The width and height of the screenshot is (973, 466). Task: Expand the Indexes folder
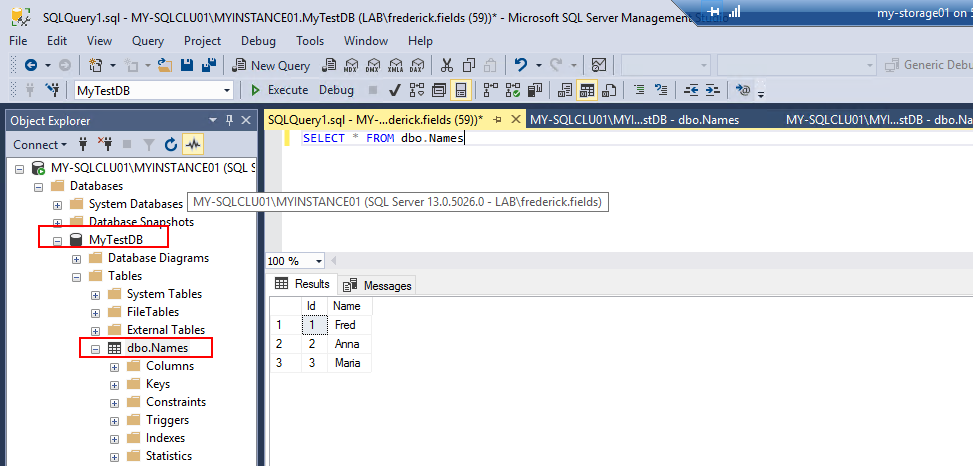coord(114,439)
